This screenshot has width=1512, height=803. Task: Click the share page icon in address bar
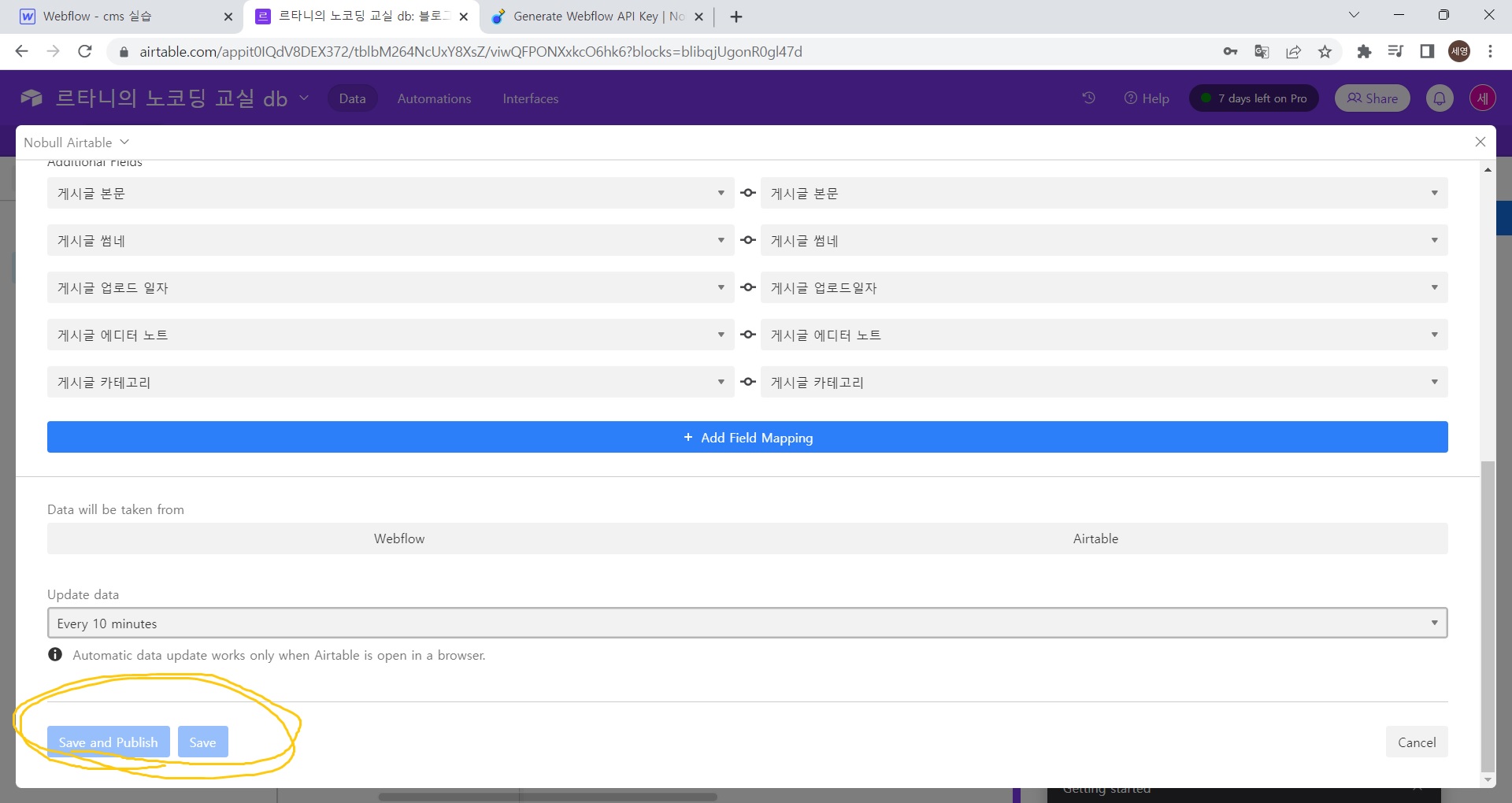pyautogui.click(x=1293, y=51)
